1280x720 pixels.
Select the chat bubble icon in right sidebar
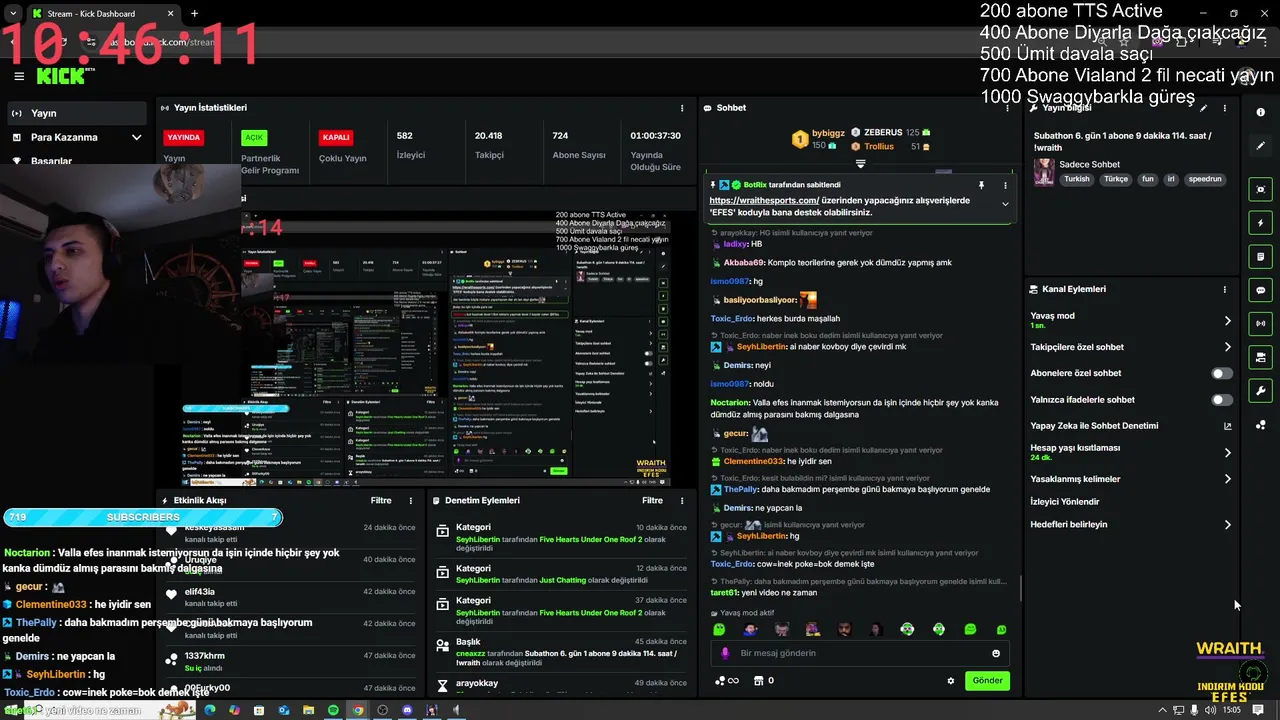[x=1260, y=290]
